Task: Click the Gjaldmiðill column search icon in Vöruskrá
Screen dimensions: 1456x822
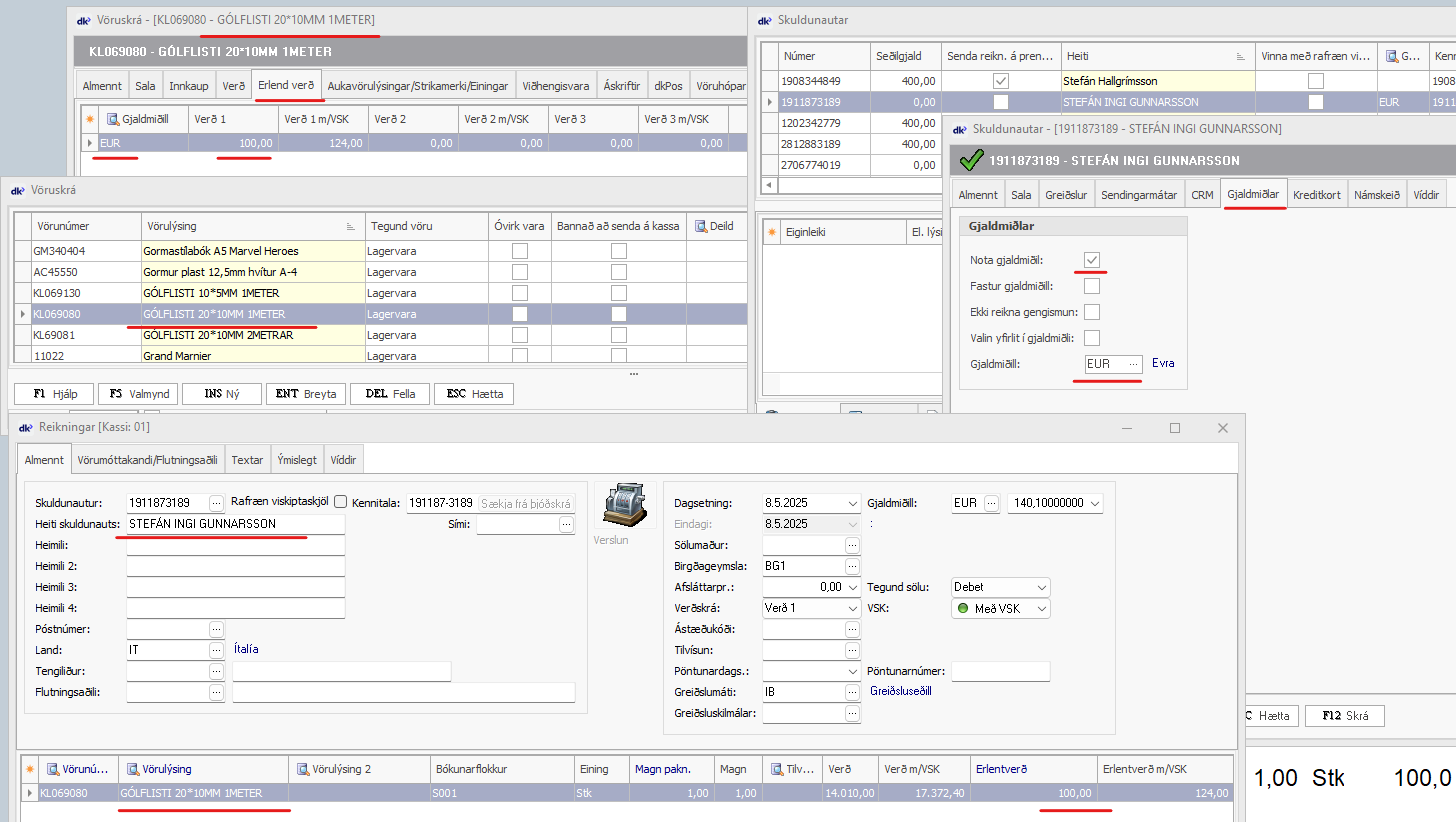Action: (113, 119)
